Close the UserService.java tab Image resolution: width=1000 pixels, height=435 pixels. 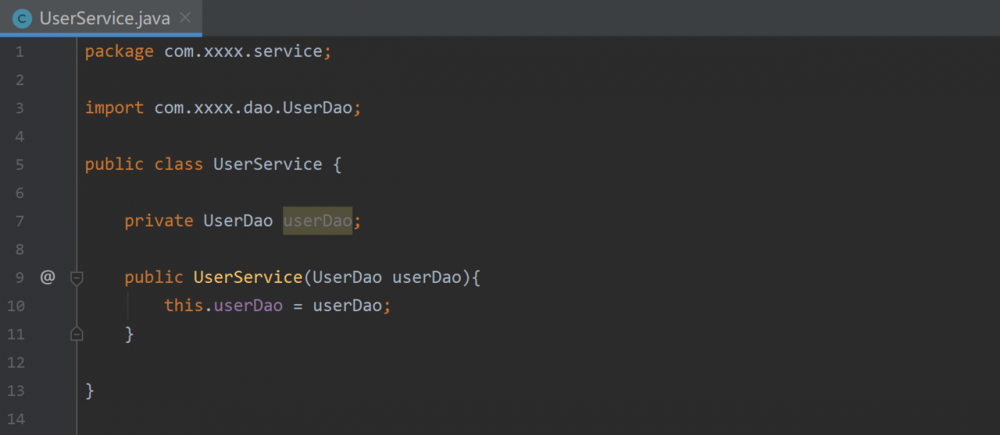tap(185, 18)
